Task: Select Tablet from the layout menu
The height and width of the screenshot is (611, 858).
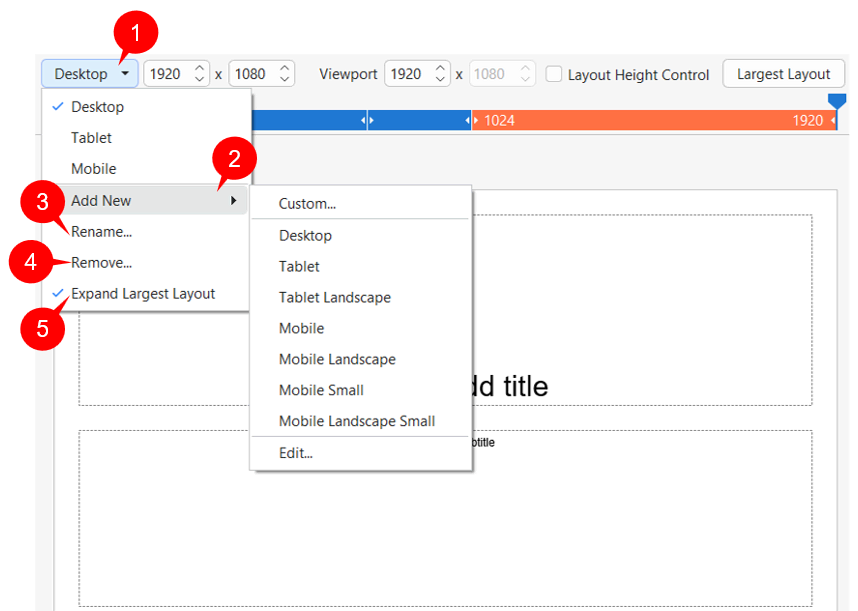Action: tap(92, 138)
